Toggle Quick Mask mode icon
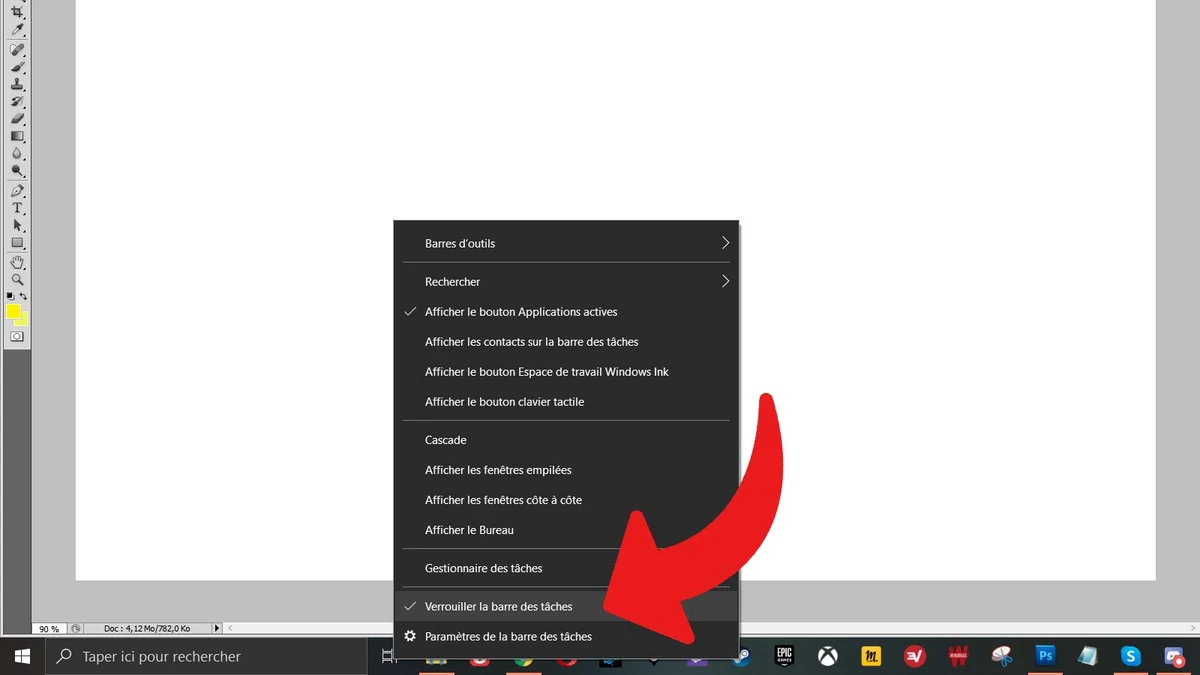 click(x=17, y=337)
